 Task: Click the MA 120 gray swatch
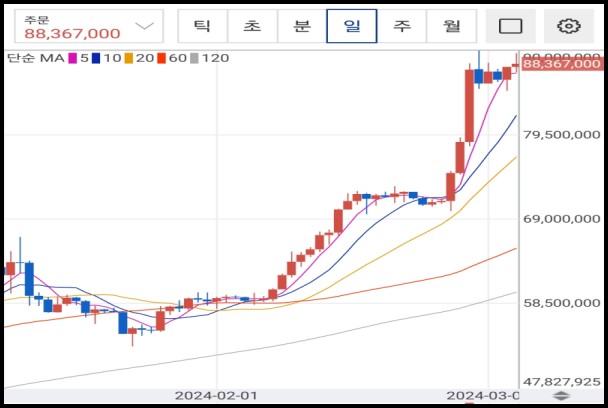[x=194, y=59]
